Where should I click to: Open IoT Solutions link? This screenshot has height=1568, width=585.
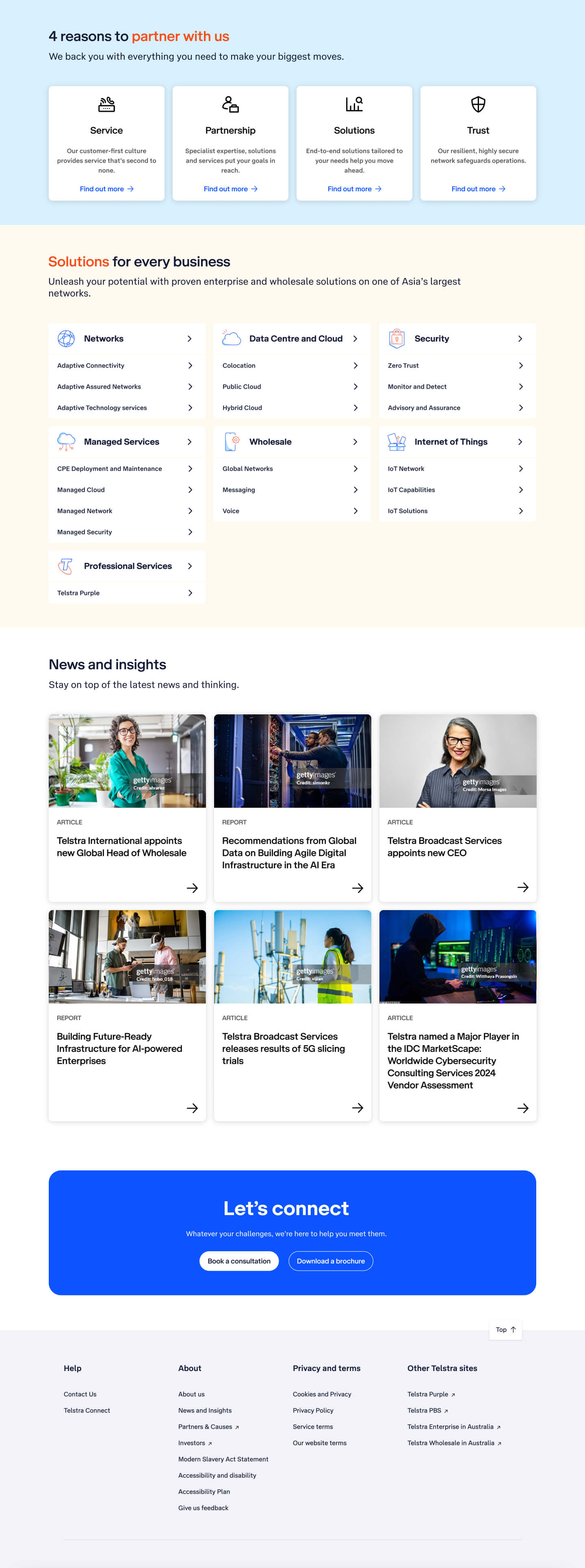coord(408,511)
